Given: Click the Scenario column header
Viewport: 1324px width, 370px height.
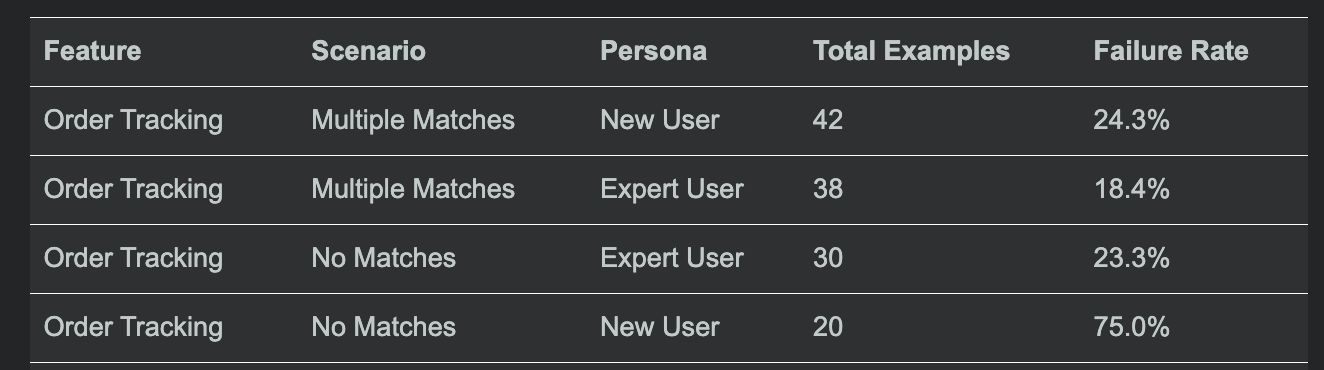Looking at the screenshot, I should (368, 51).
